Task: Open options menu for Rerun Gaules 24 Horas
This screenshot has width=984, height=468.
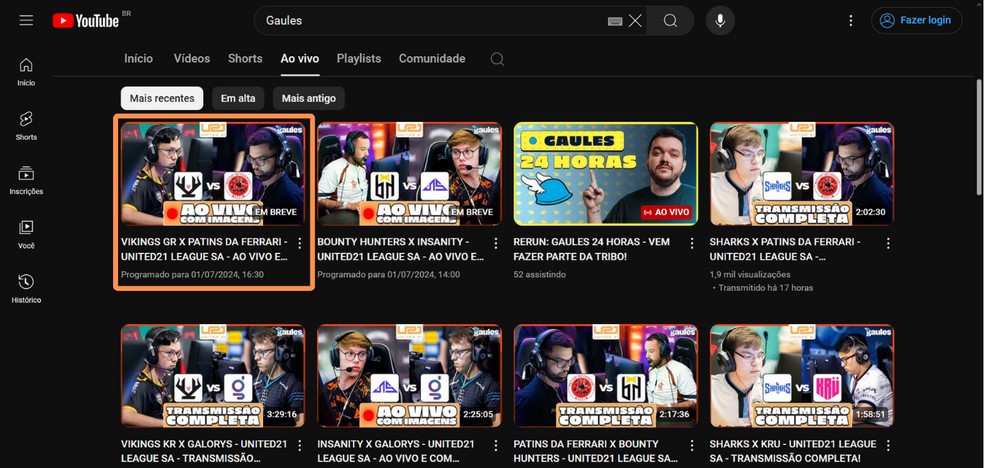Action: [692, 243]
